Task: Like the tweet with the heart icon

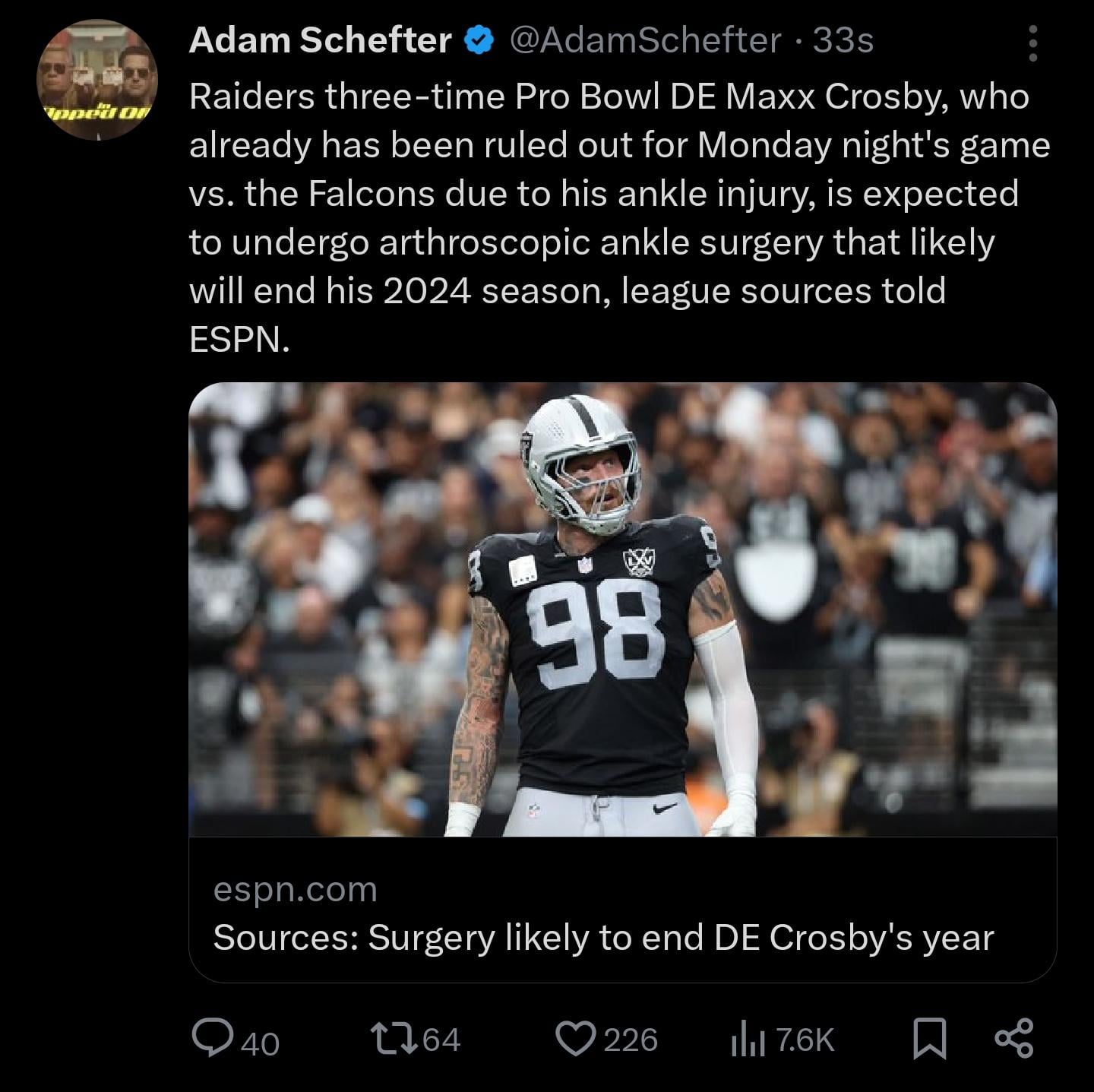Action: 575,1039
